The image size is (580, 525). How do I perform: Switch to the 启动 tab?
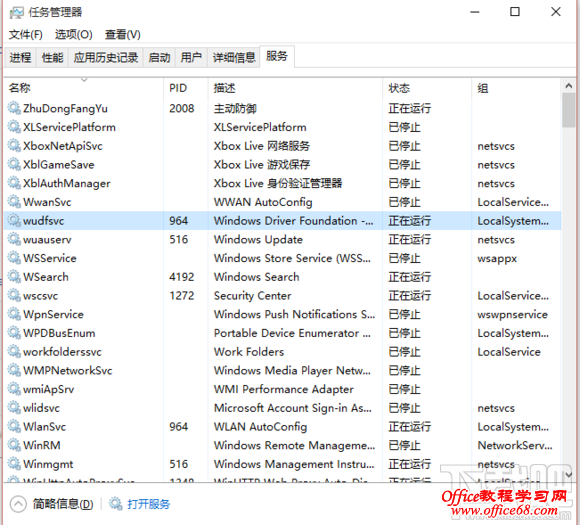[x=159, y=57]
